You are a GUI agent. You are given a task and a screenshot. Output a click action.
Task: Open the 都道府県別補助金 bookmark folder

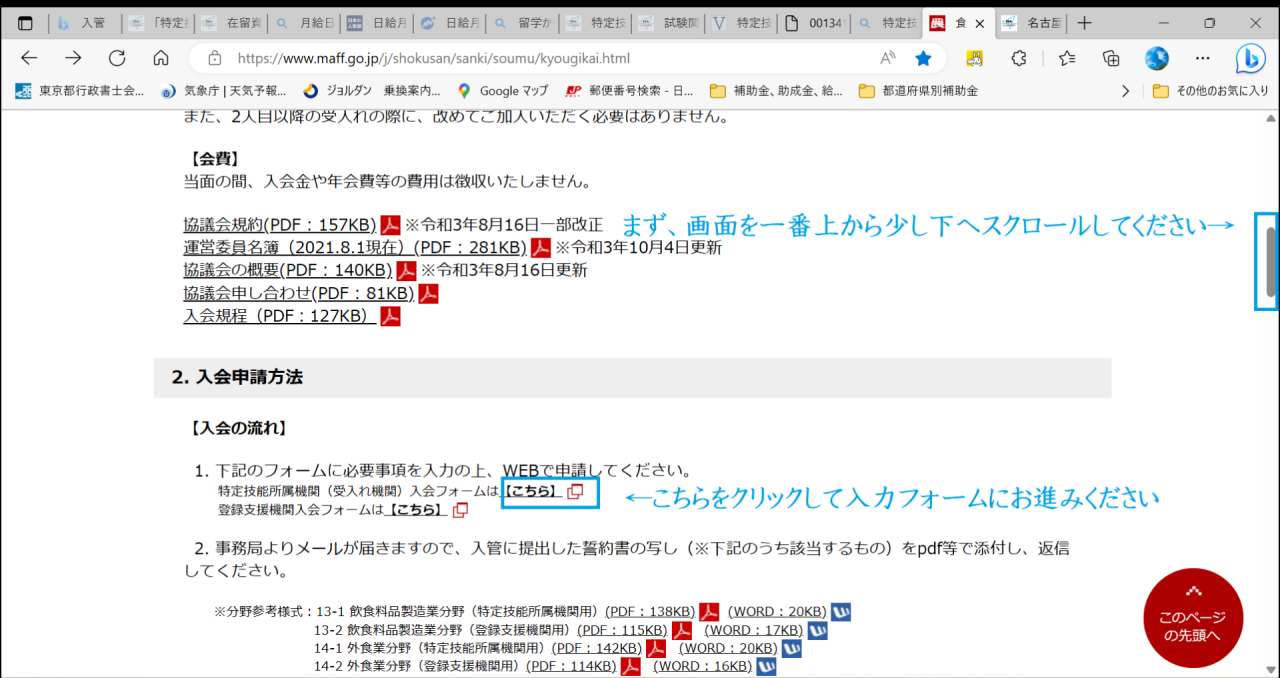click(x=918, y=91)
